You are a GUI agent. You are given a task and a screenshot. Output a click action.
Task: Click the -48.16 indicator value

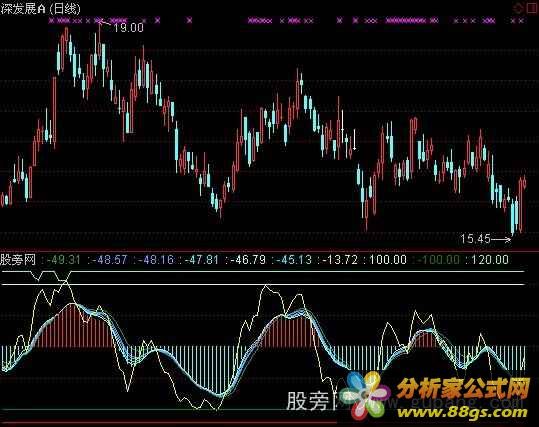[x=156, y=260]
